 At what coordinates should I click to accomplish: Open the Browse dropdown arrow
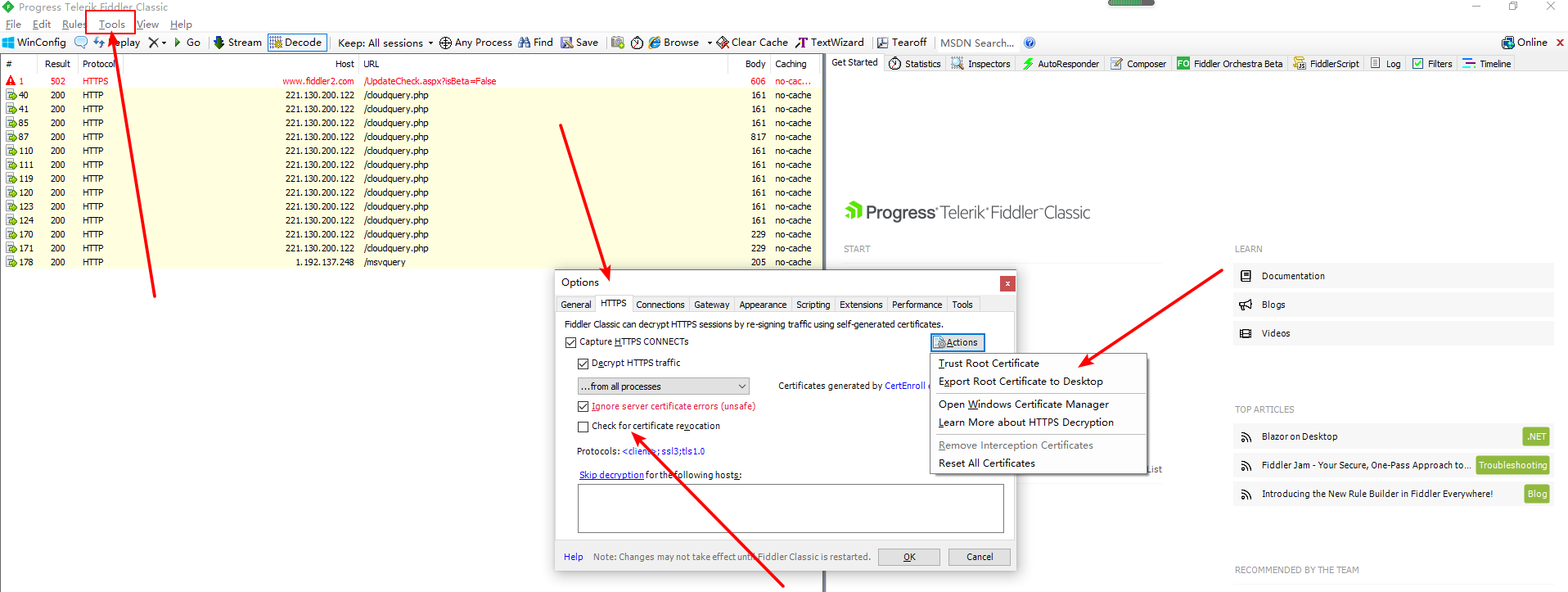click(710, 43)
